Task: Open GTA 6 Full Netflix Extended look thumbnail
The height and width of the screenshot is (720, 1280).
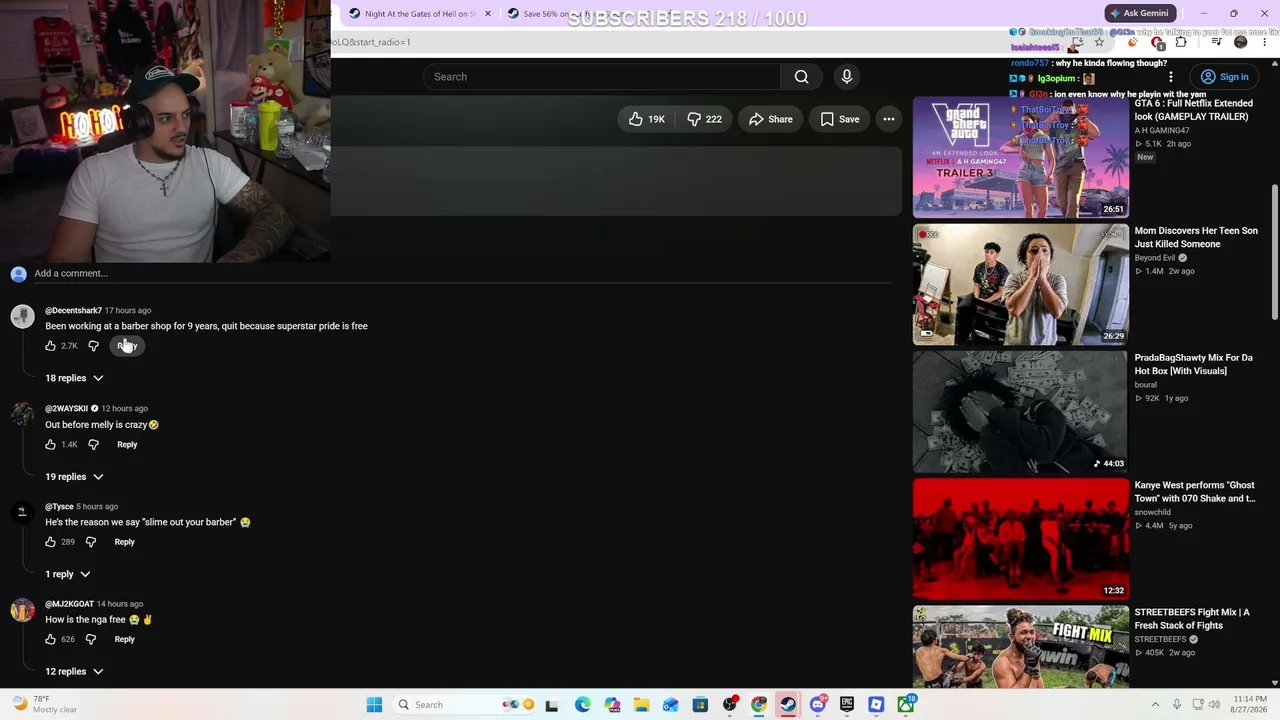Action: [x=1020, y=156]
